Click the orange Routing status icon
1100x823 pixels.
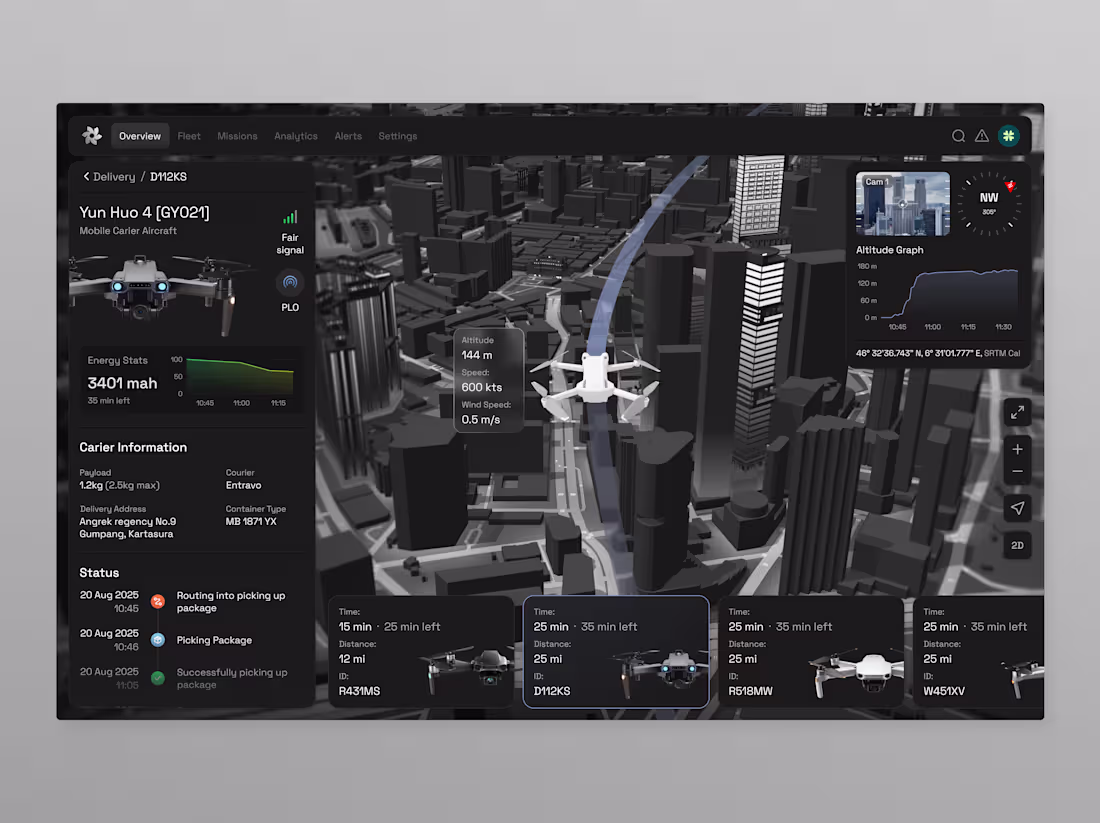click(159, 601)
